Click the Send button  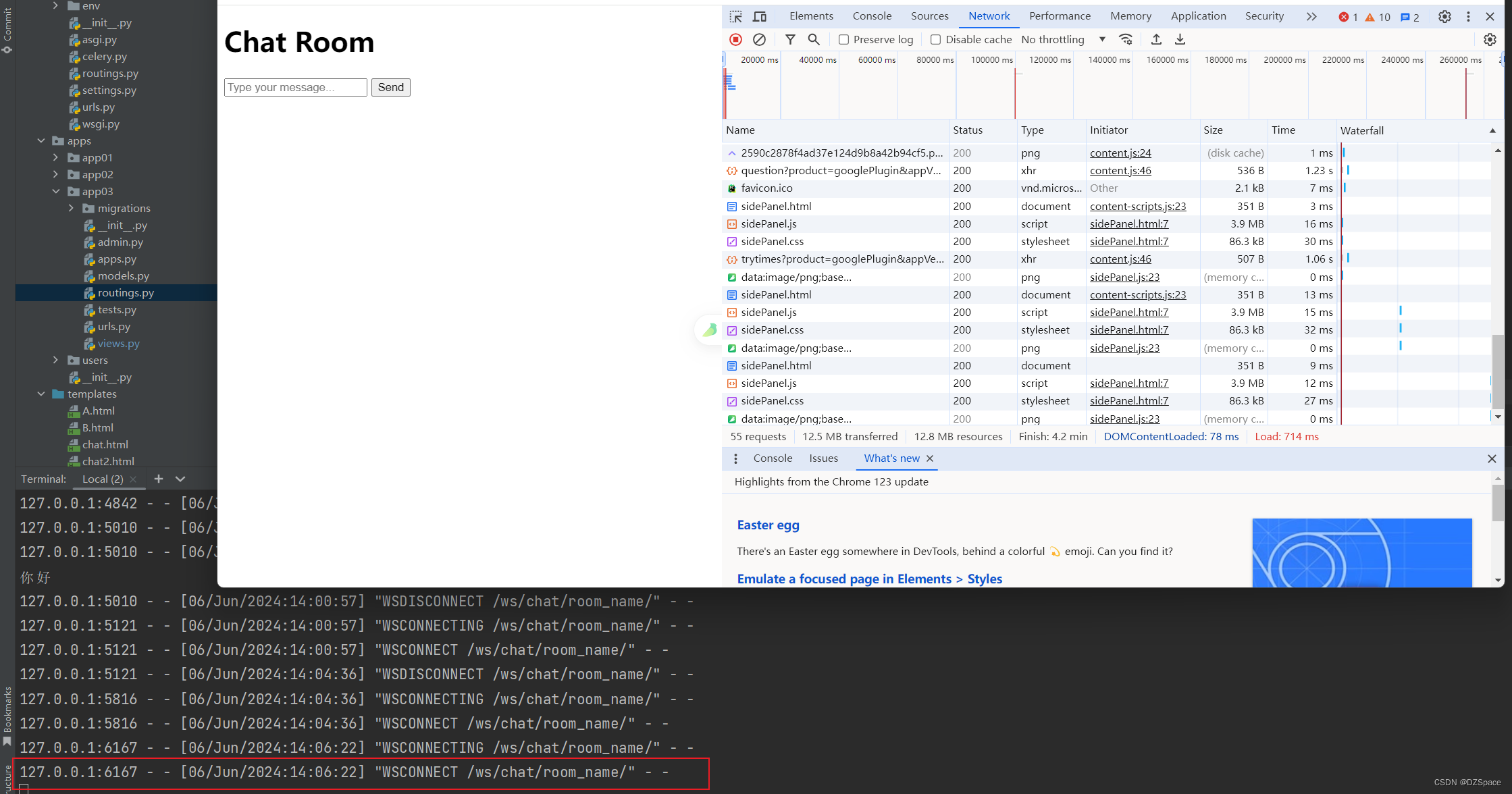tap(390, 87)
